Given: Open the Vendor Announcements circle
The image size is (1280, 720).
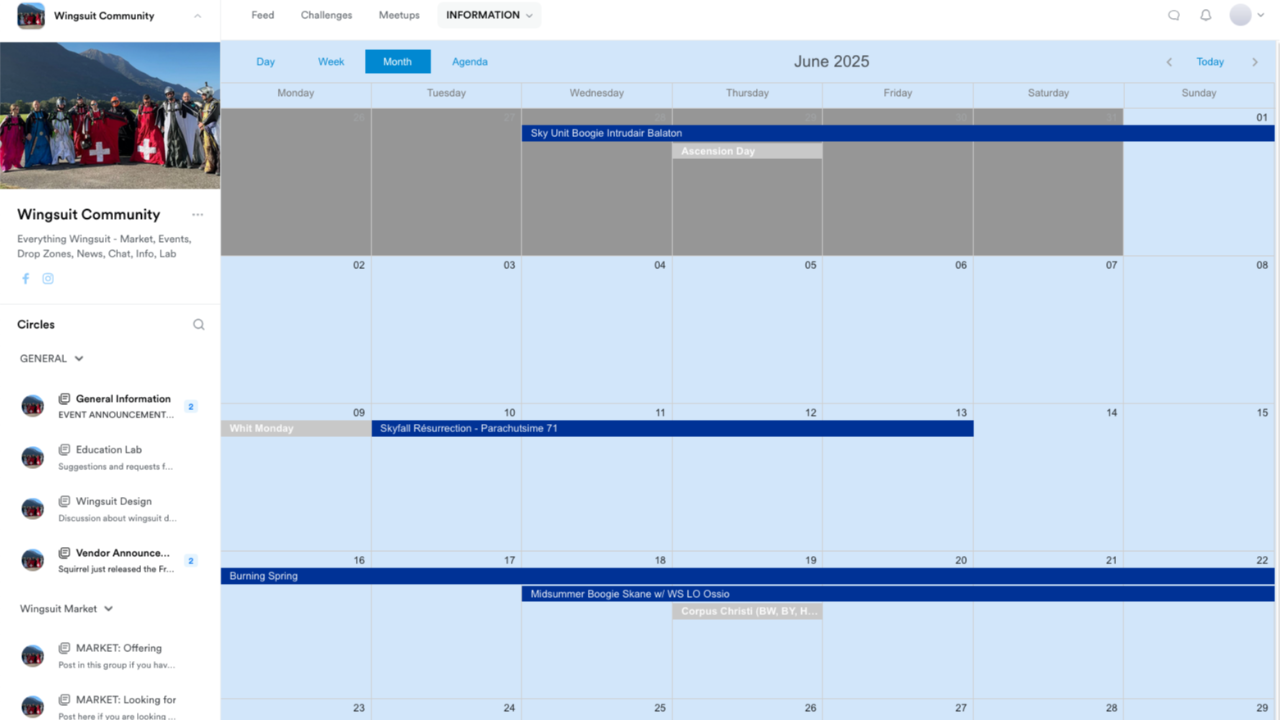Looking at the screenshot, I should tap(110, 560).
